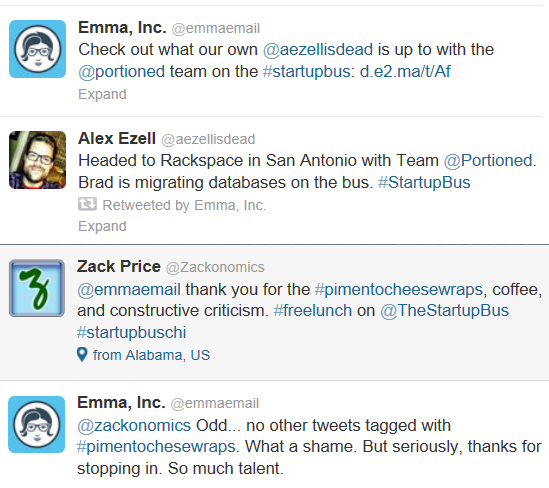Viewport: 549px width, 488px height.
Task: Open Alex Ezell's profile photo
Action: [x=37, y=160]
